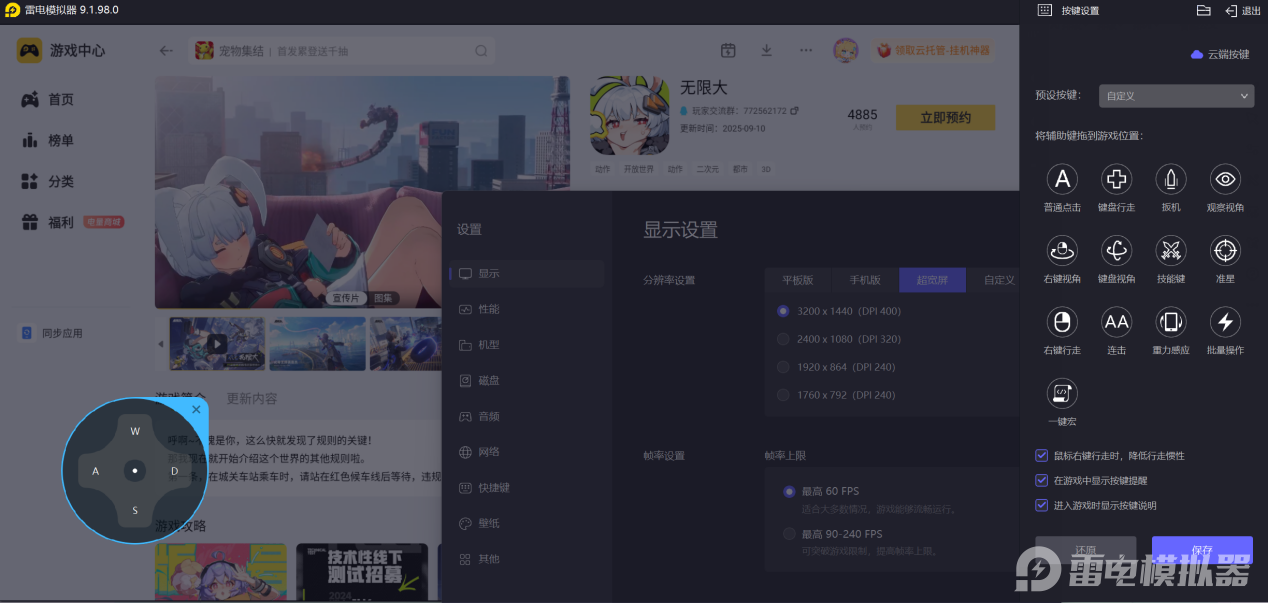The image size is (1268, 603).
Task: Switch to 超宽屏 resolution tab
Action: (x=932, y=280)
